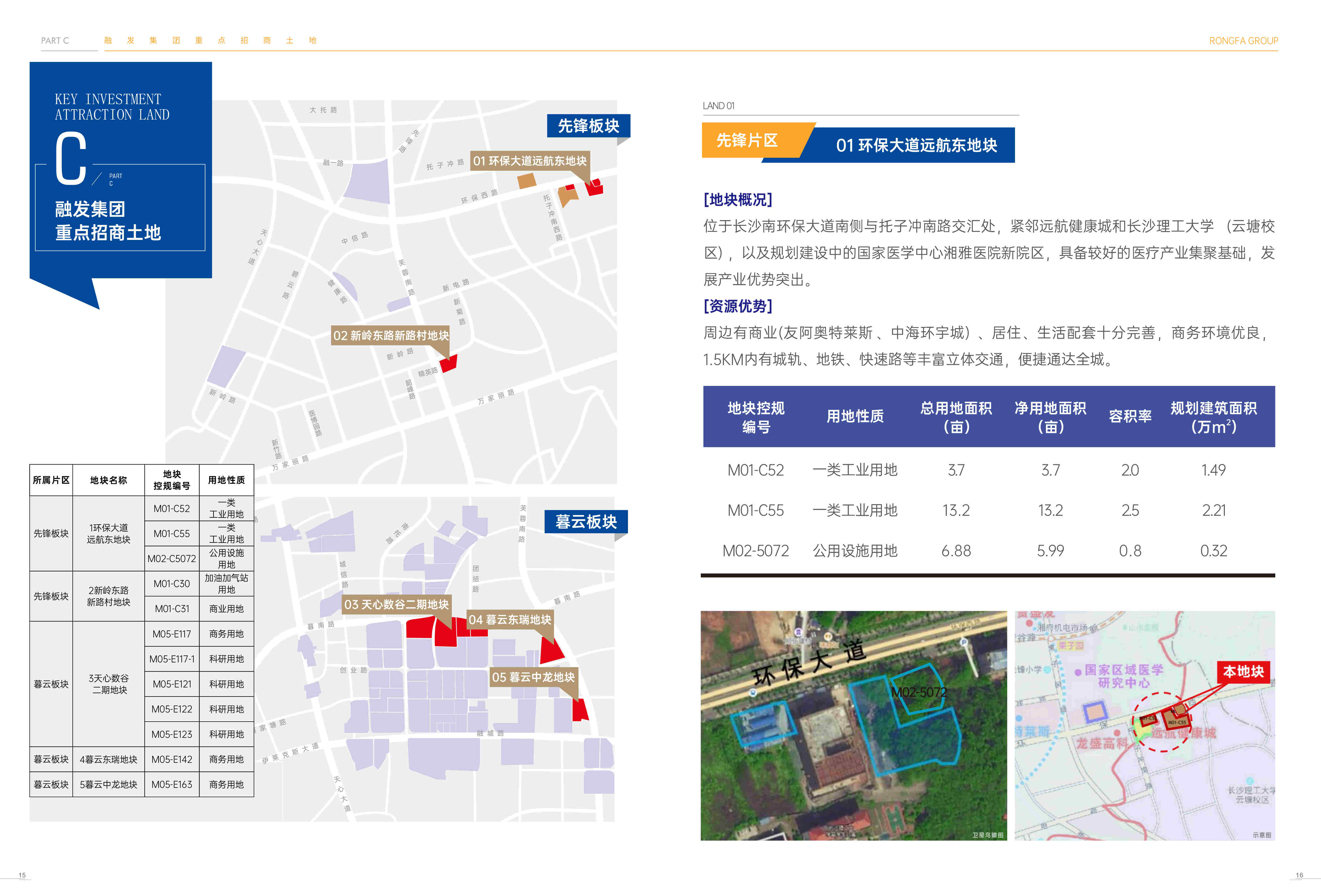
Task: Click the orange 先锋片区 tab banner
Action: point(747,140)
